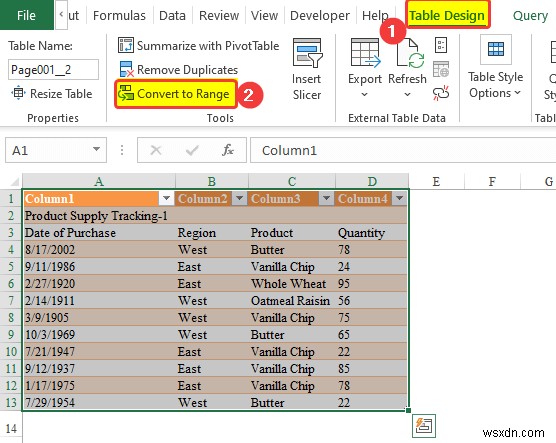The width and height of the screenshot is (556, 443).
Task: Expand the Export dropdown menu
Action: coord(365,95)
